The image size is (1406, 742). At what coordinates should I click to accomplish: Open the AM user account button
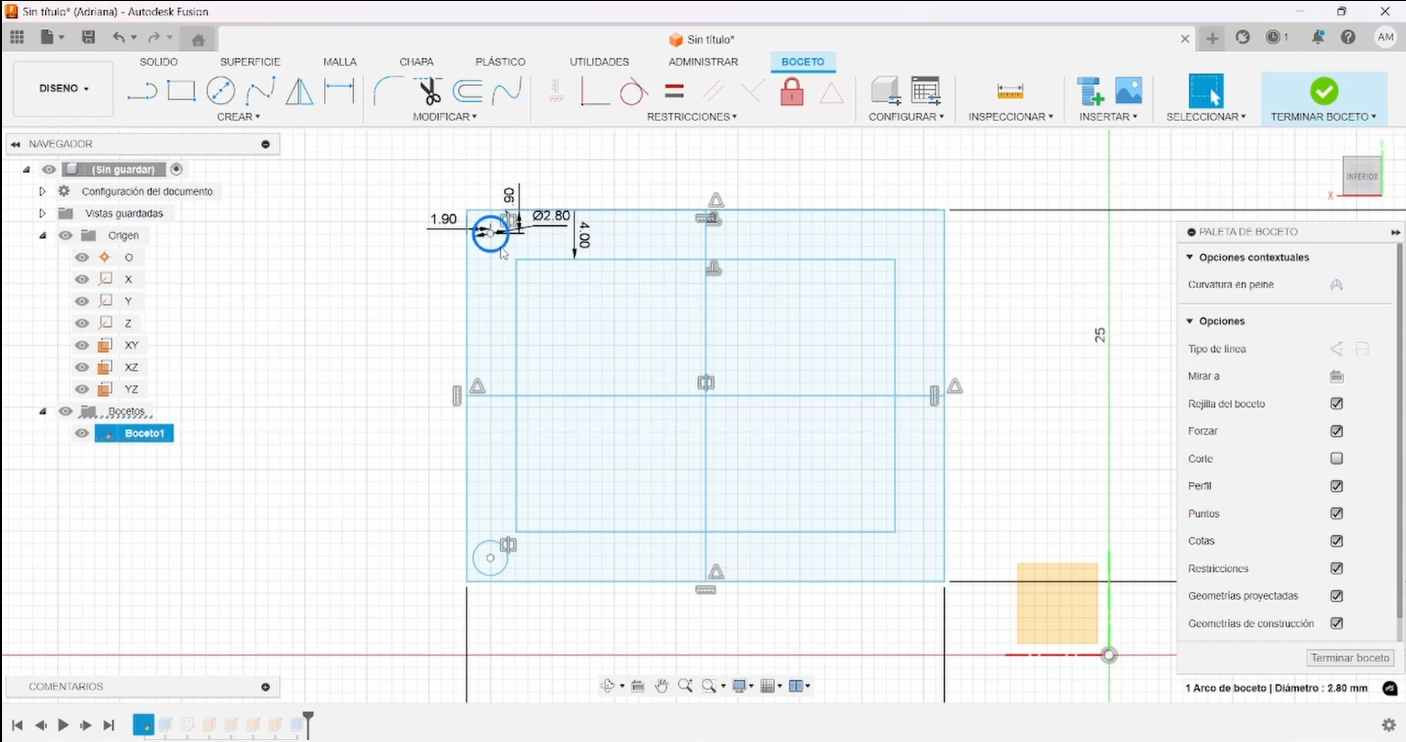1385,38
